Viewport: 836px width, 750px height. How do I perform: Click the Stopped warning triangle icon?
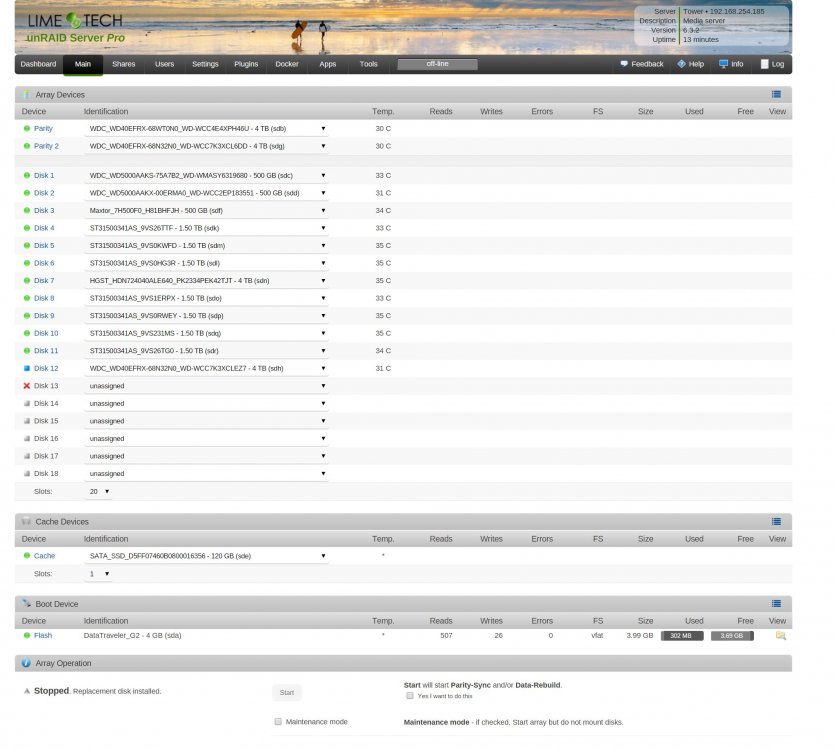[x=27, y=691]
